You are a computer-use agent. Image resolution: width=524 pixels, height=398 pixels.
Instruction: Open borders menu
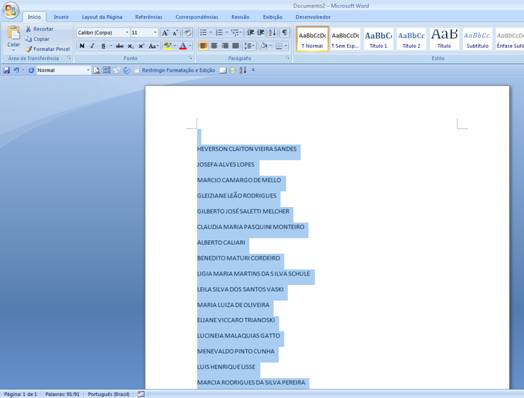pos(281,45)
